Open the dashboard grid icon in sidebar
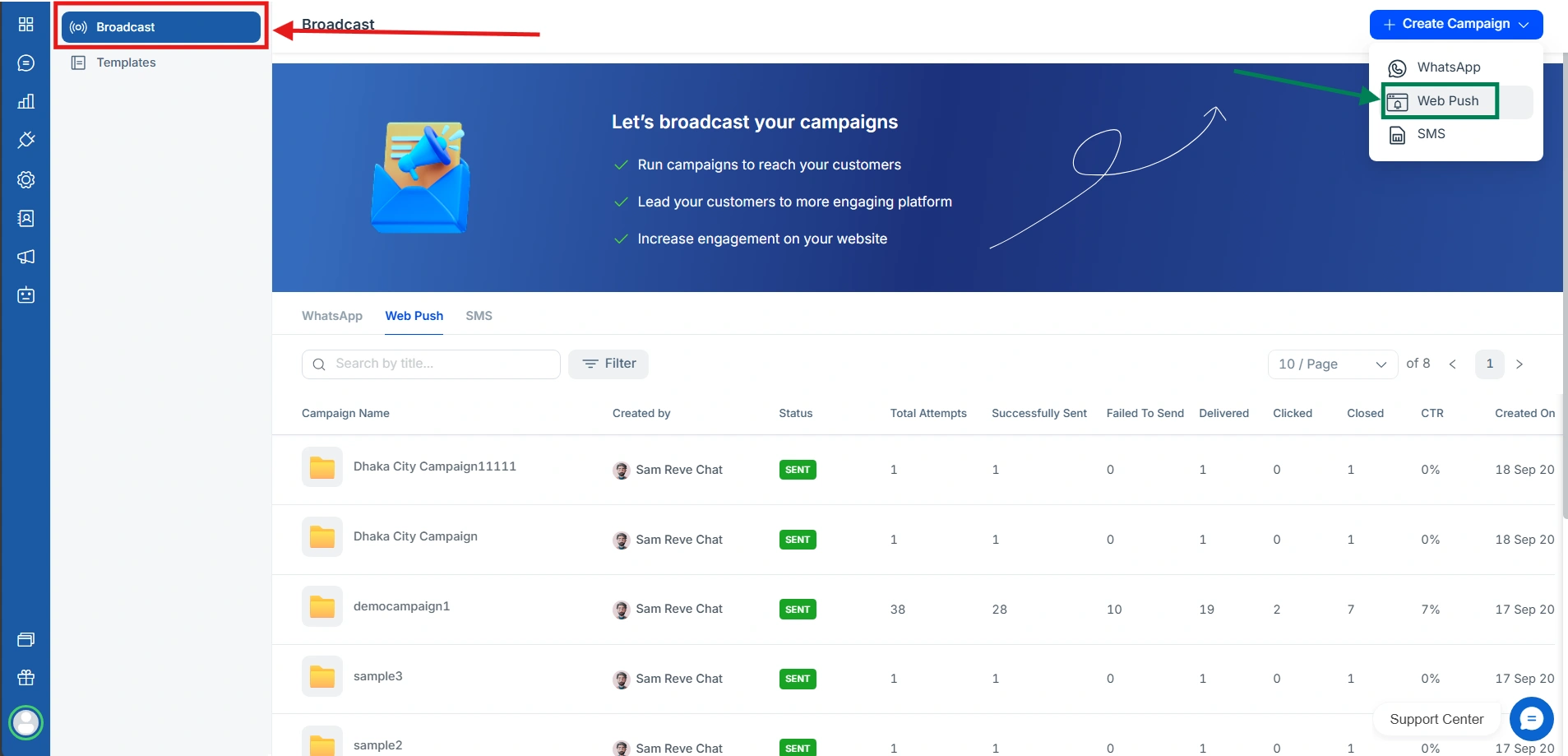 25,25
